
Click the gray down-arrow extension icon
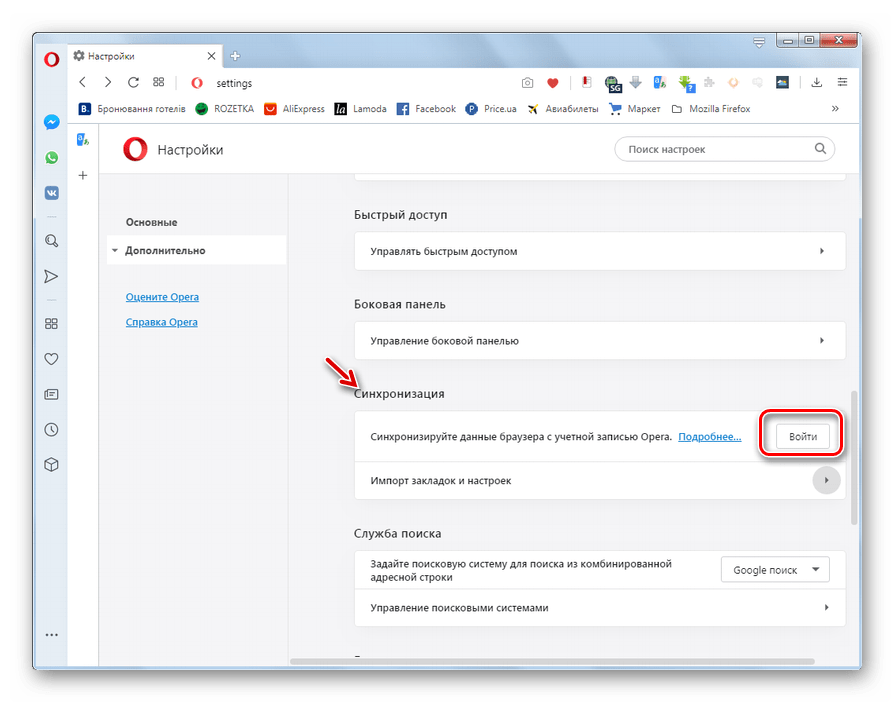pos(635,83)
